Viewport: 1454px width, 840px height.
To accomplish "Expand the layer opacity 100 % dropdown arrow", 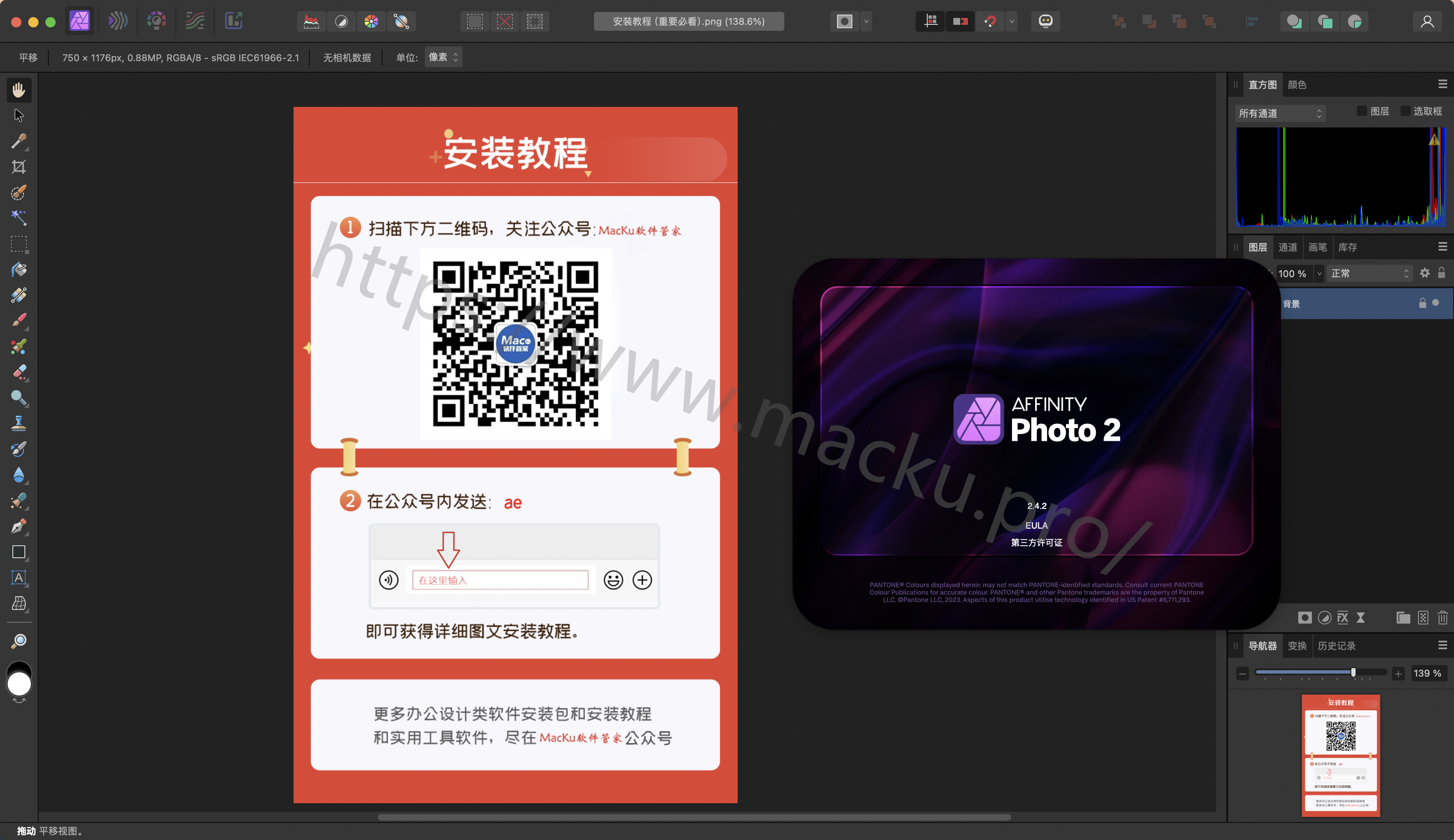I will pos(1319,273).
